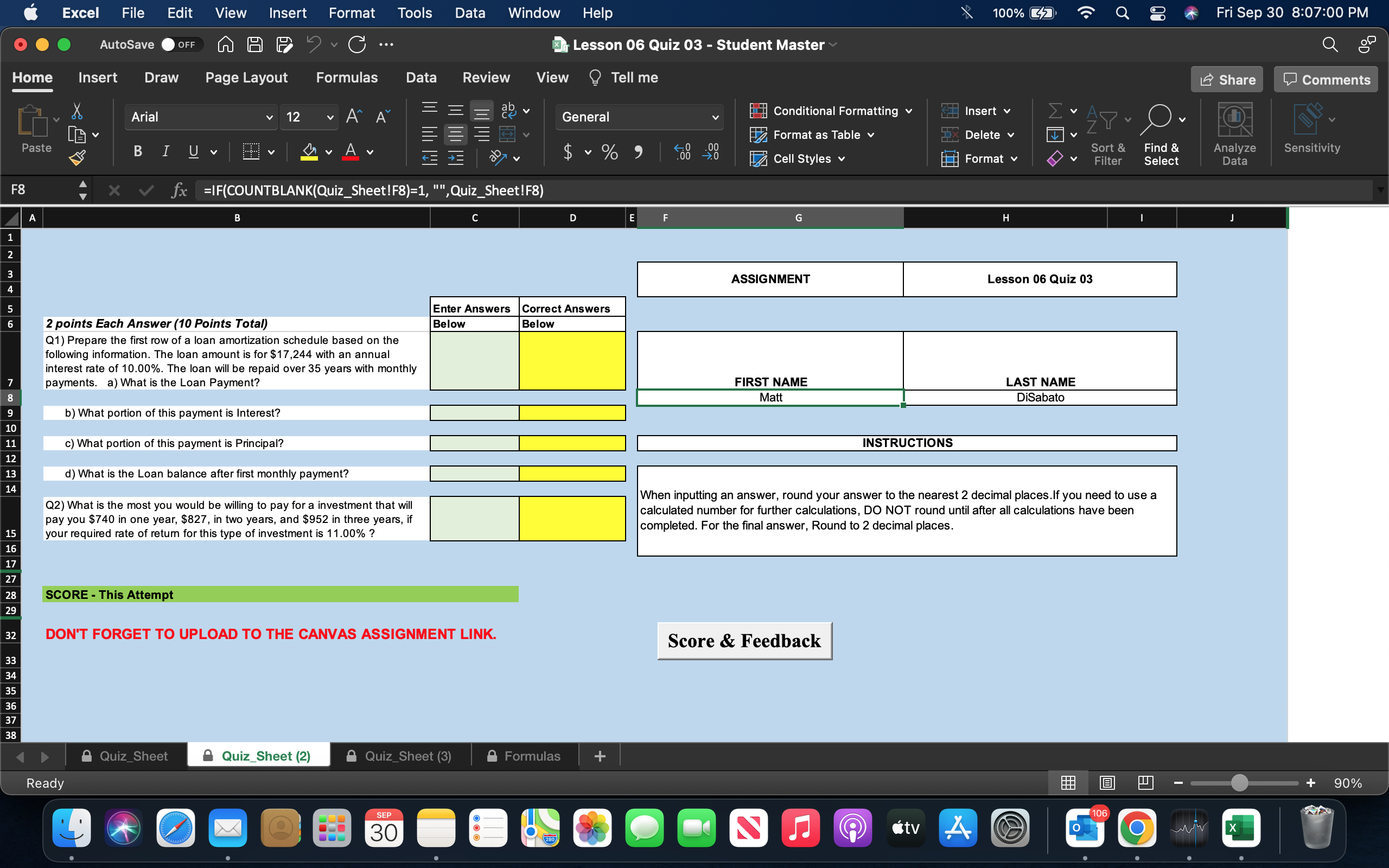Click the Share button
Screen dimensions: 1389x868
click(x=1227, y=79)
